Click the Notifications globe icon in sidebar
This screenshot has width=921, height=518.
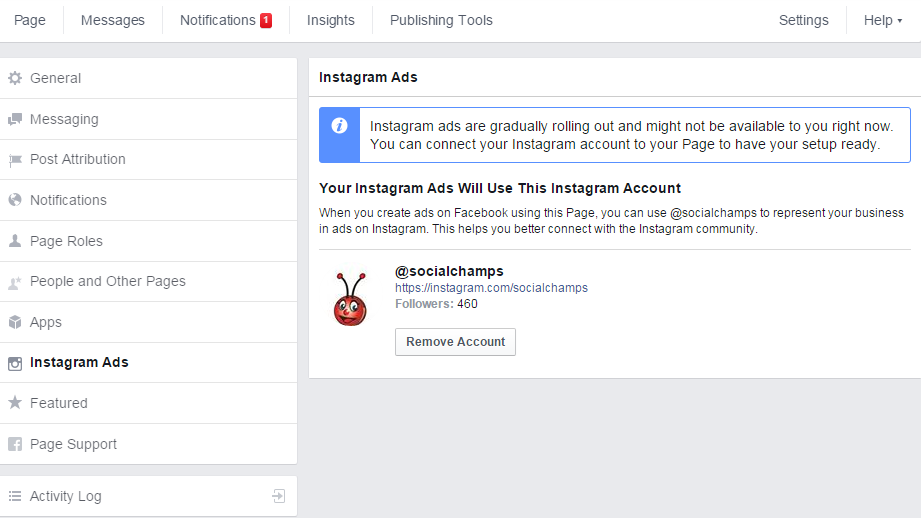click(x=15, y=200)
